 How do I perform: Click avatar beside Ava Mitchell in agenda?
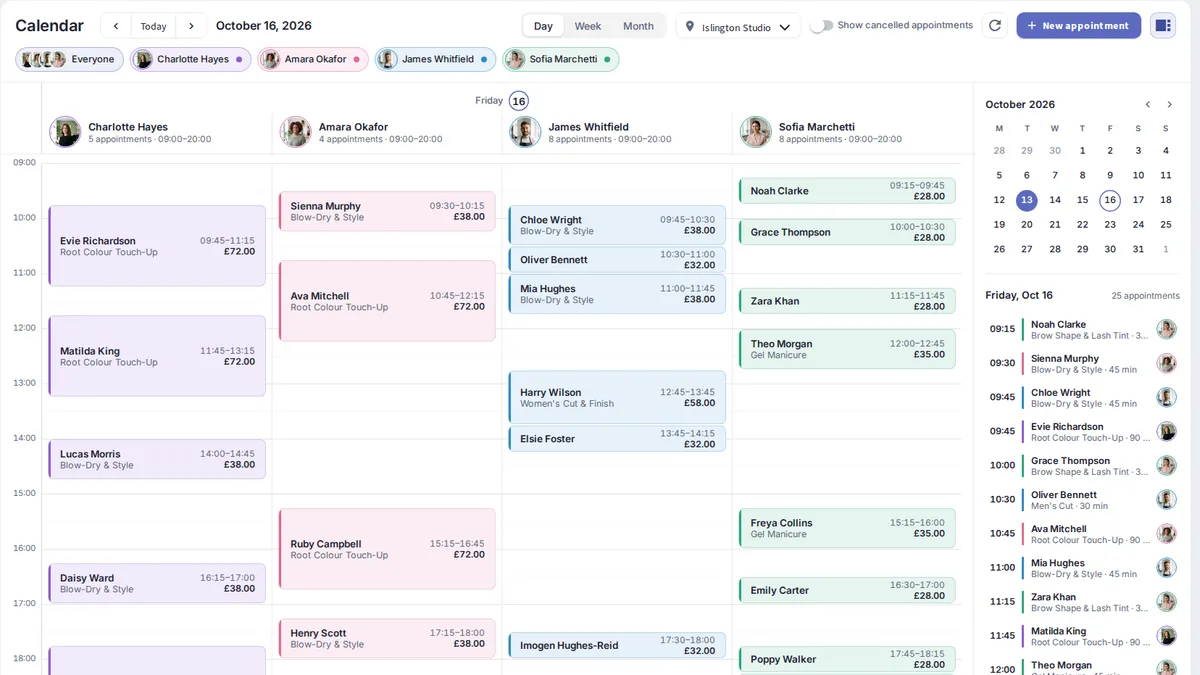pos(1166,533)
